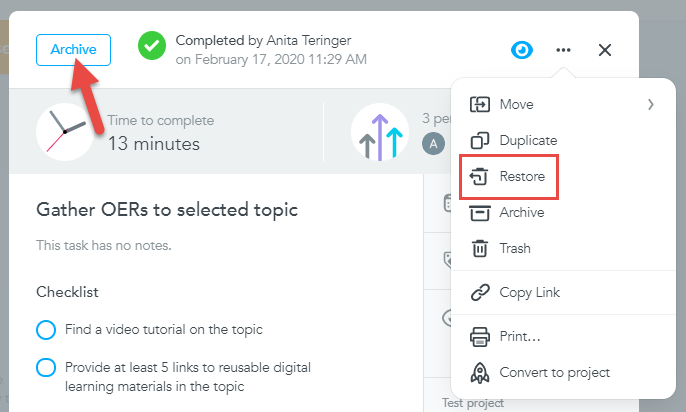Click the Print printer icon

[x=480, y=337]
